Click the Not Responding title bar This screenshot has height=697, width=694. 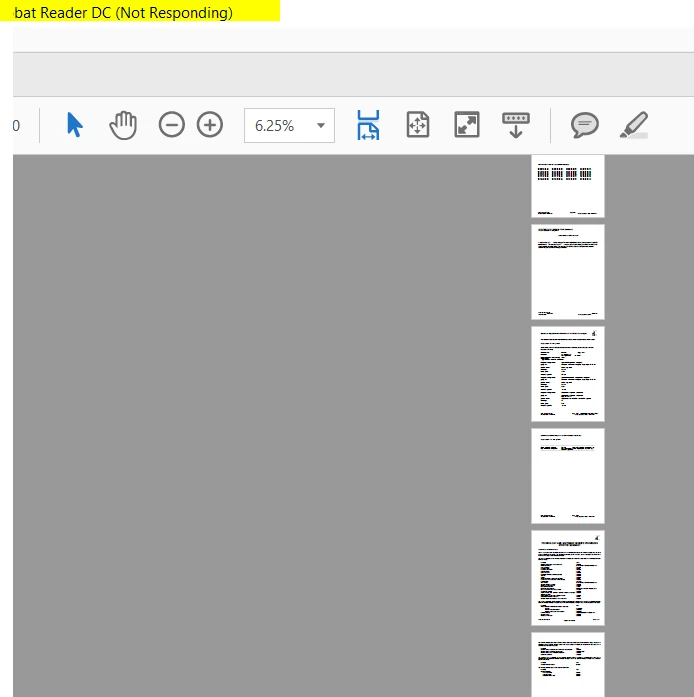click(x=140, y=11)
